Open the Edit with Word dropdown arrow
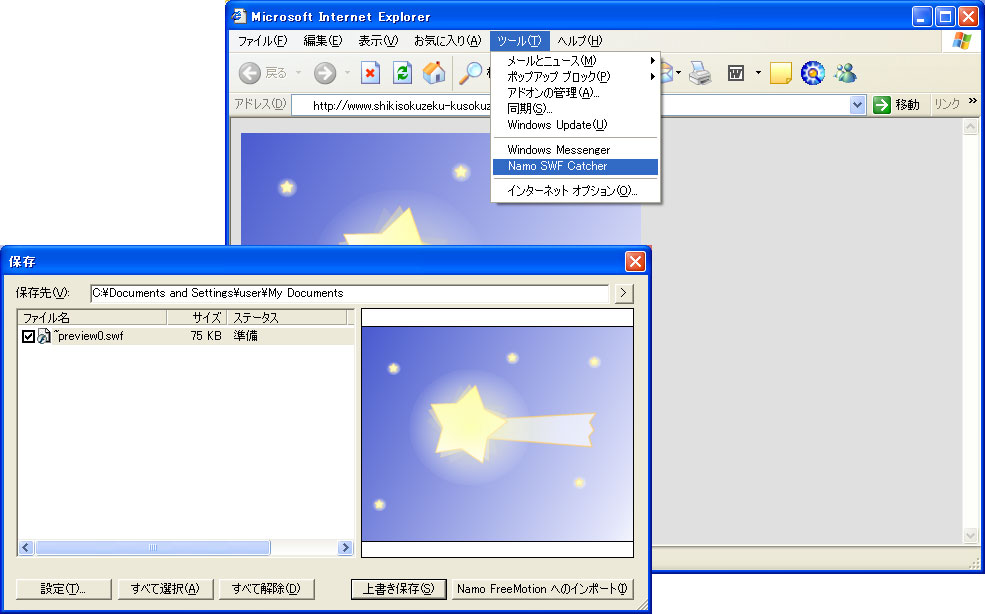The width and height of the screenshot is (985, 614). (x=758, y=73)
